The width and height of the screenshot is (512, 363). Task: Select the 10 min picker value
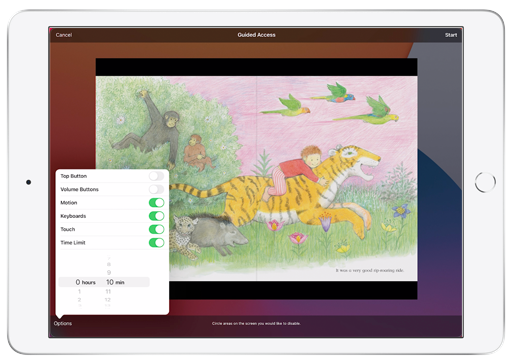coord(115,282)
